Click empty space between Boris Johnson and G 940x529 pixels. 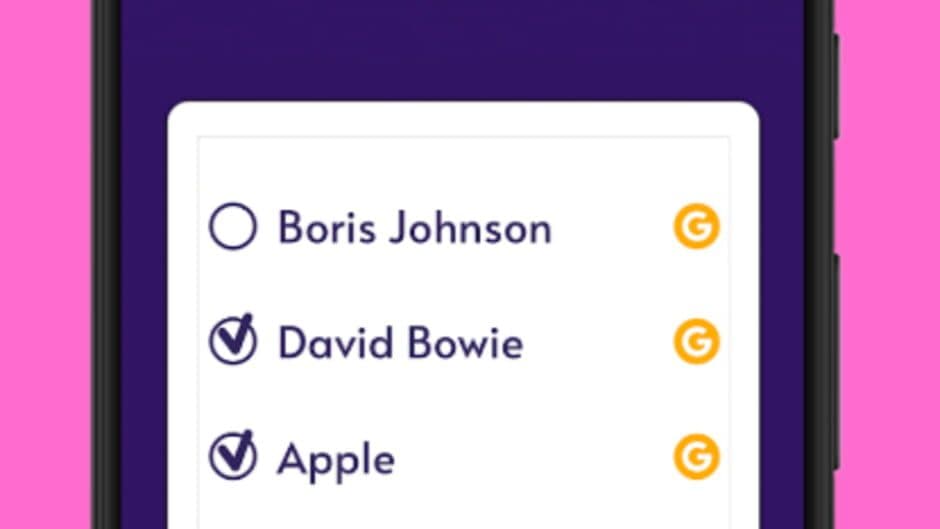click(x=611, y=227)
